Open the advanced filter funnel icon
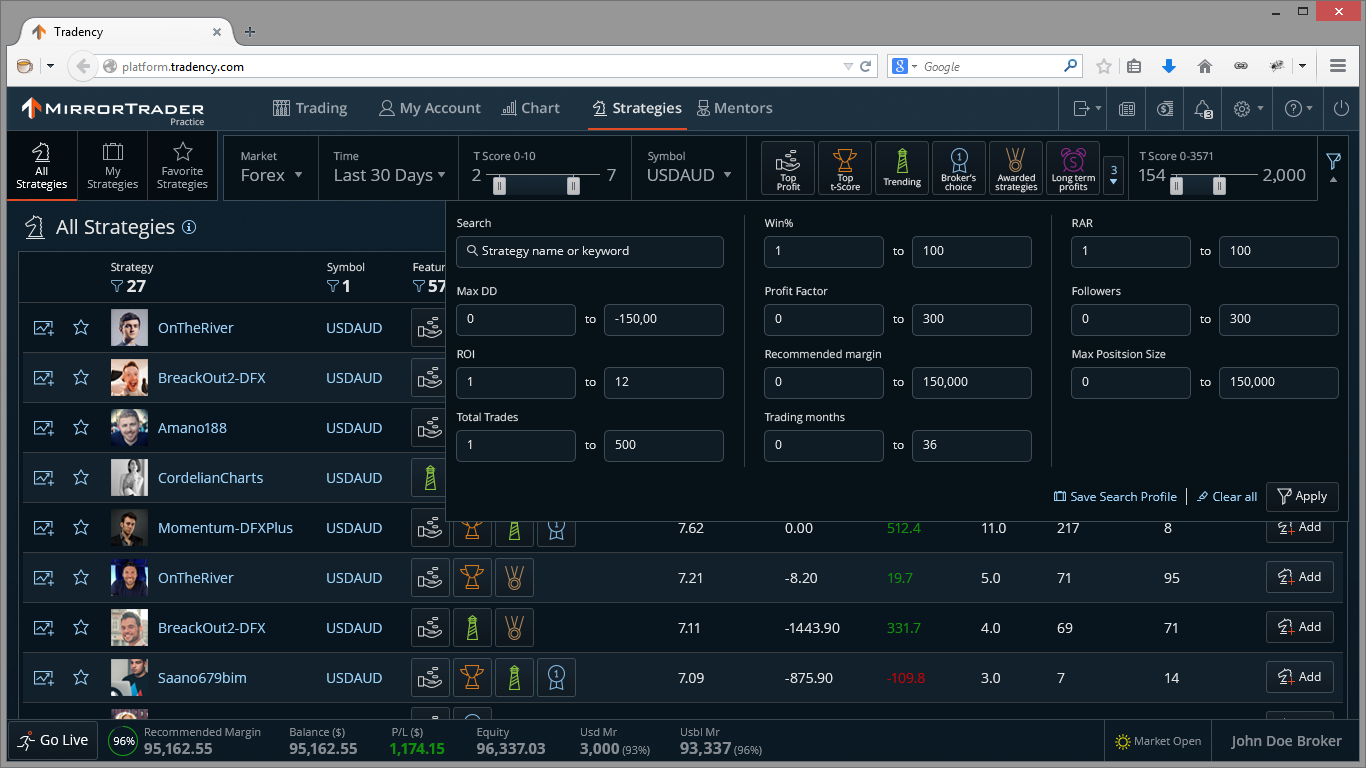Image resolution: width=1366 pixels, height=768 pixels. click(x=1334, y=160)
